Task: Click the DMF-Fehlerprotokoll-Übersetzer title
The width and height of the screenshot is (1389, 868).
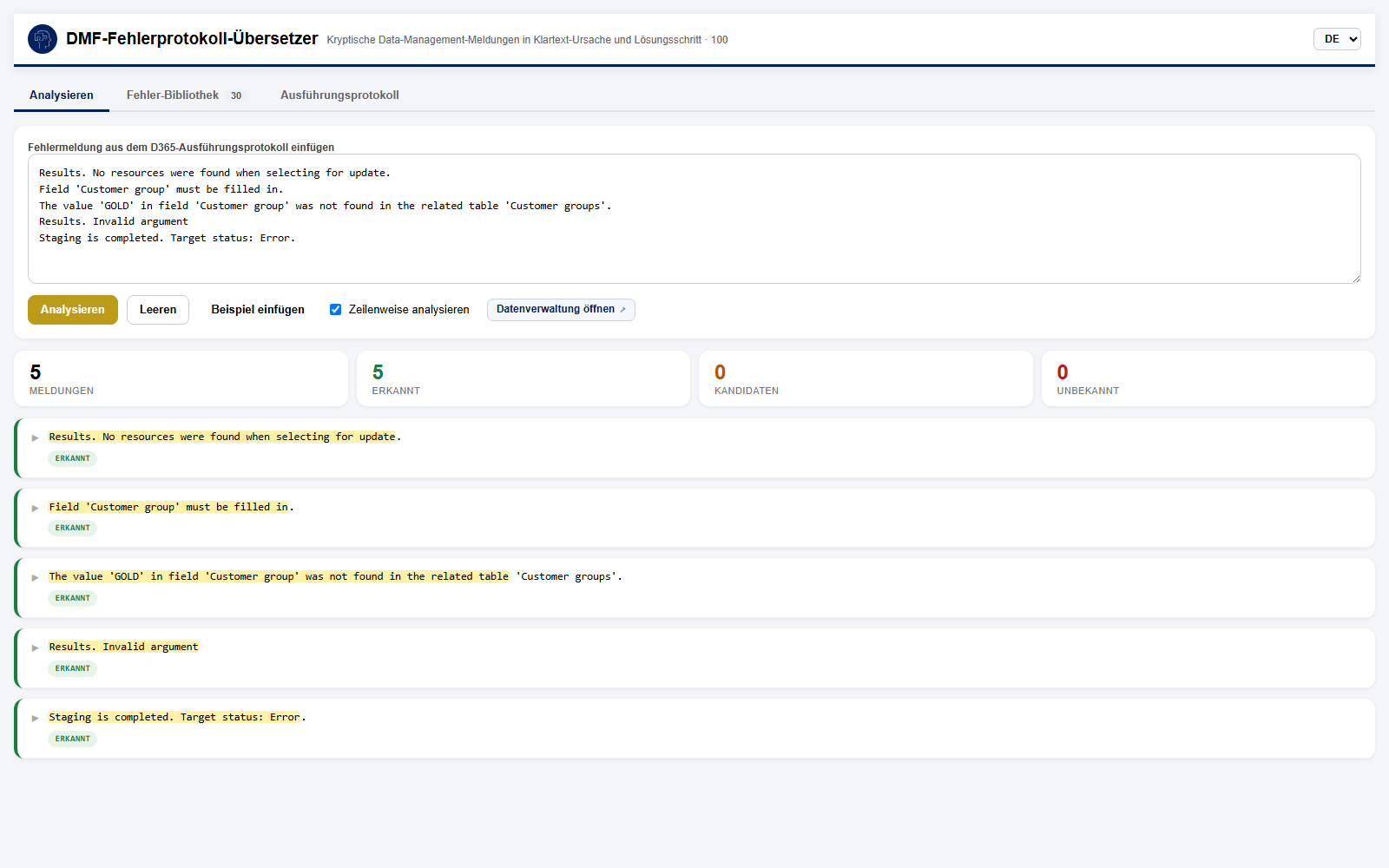Action: [x=192, y=39]
